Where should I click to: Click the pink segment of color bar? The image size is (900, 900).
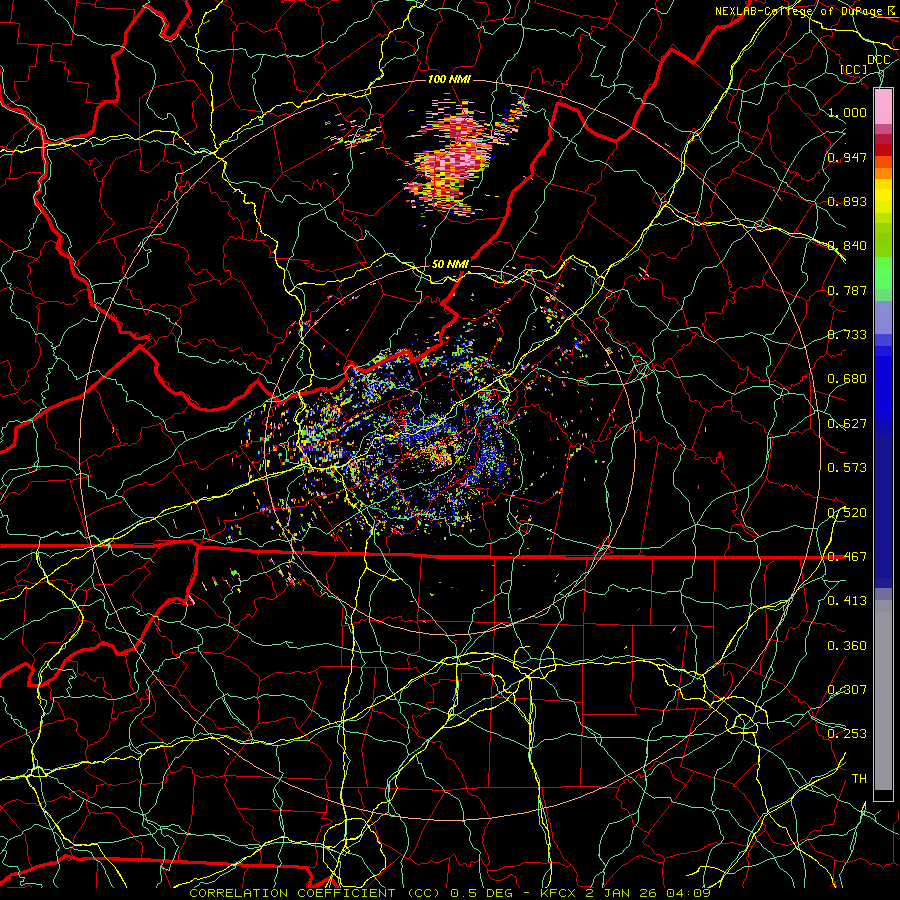(883, 107)
